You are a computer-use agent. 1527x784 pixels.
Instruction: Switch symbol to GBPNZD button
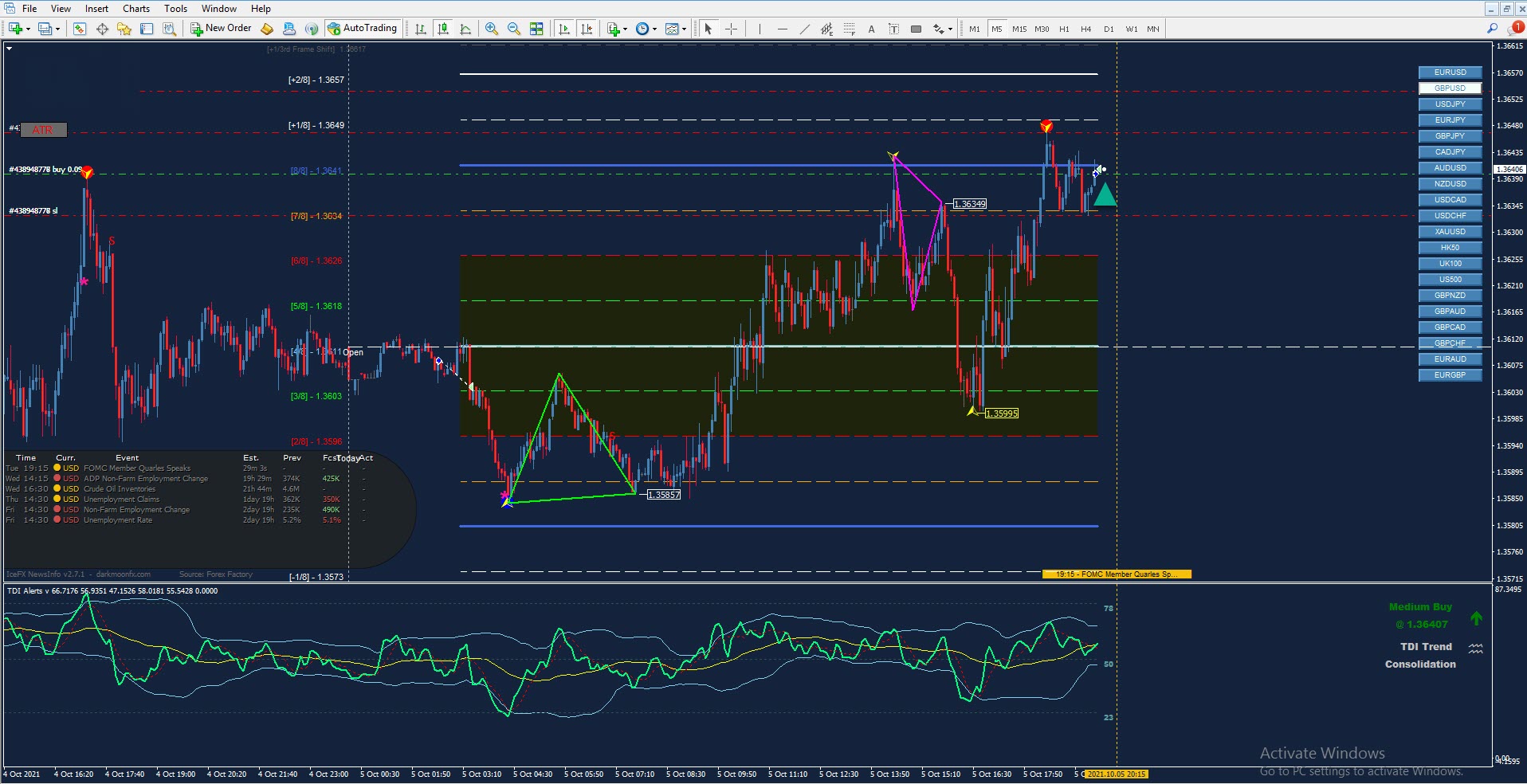click(1450, 296)
